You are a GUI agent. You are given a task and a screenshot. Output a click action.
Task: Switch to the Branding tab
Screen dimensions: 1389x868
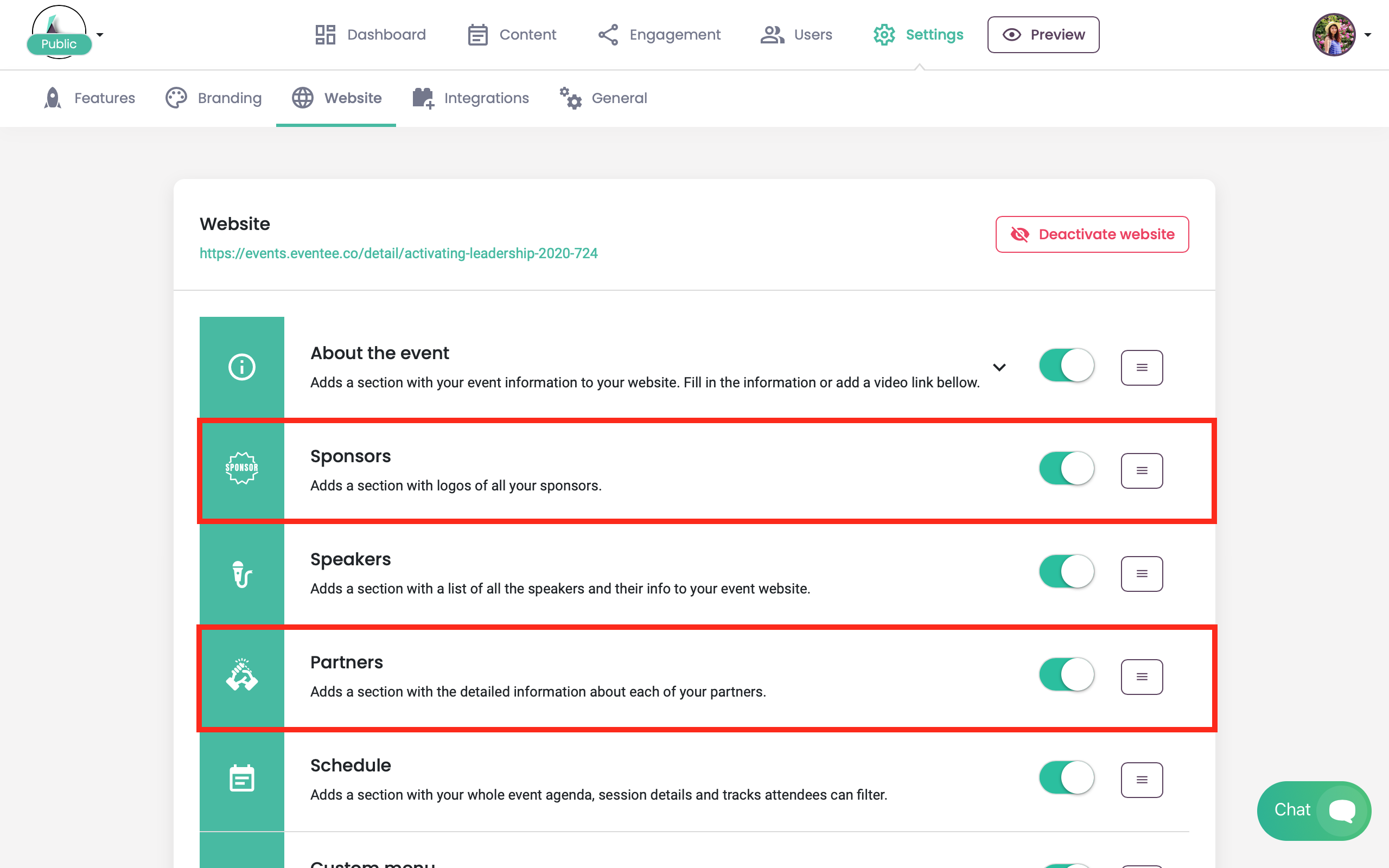coord(213,98)
